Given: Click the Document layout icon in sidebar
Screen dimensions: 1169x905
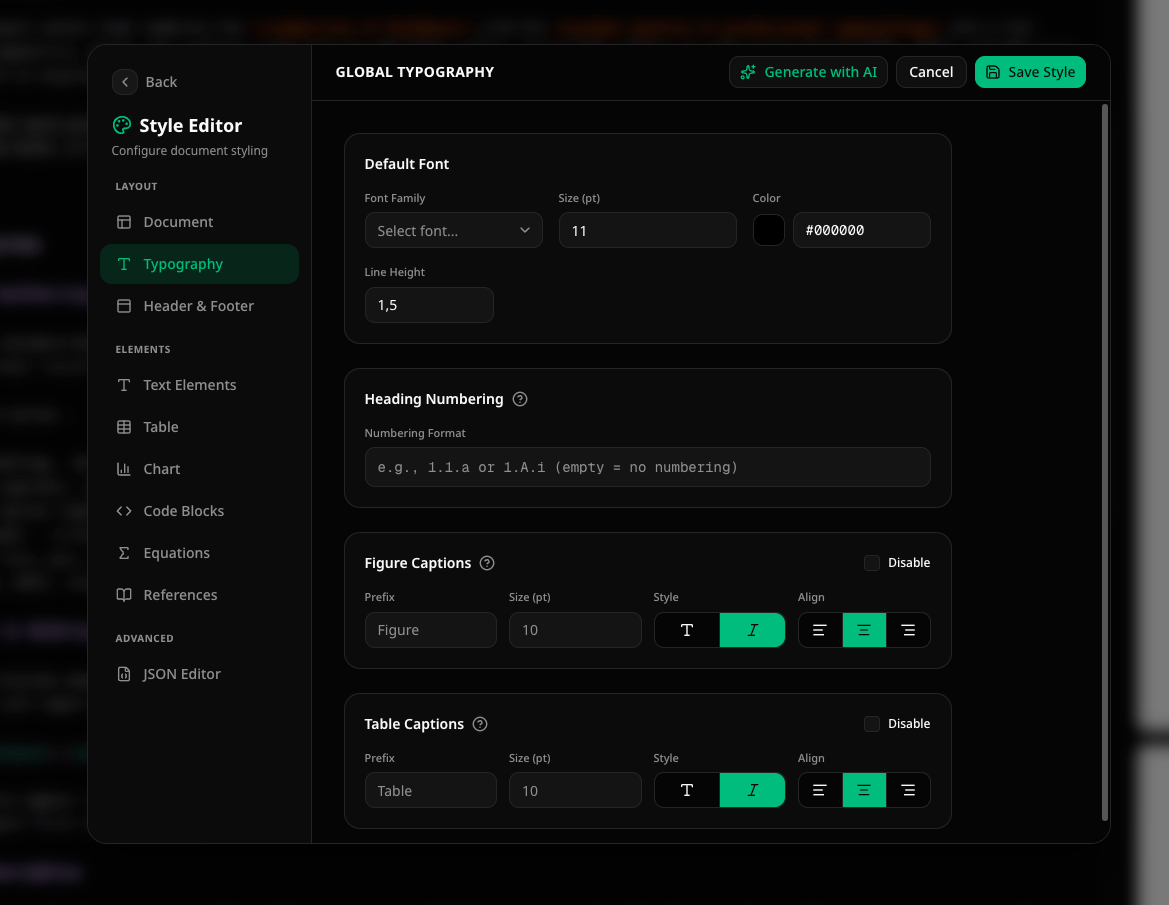Looking at the screenshot, I should (x=124, y=222).
